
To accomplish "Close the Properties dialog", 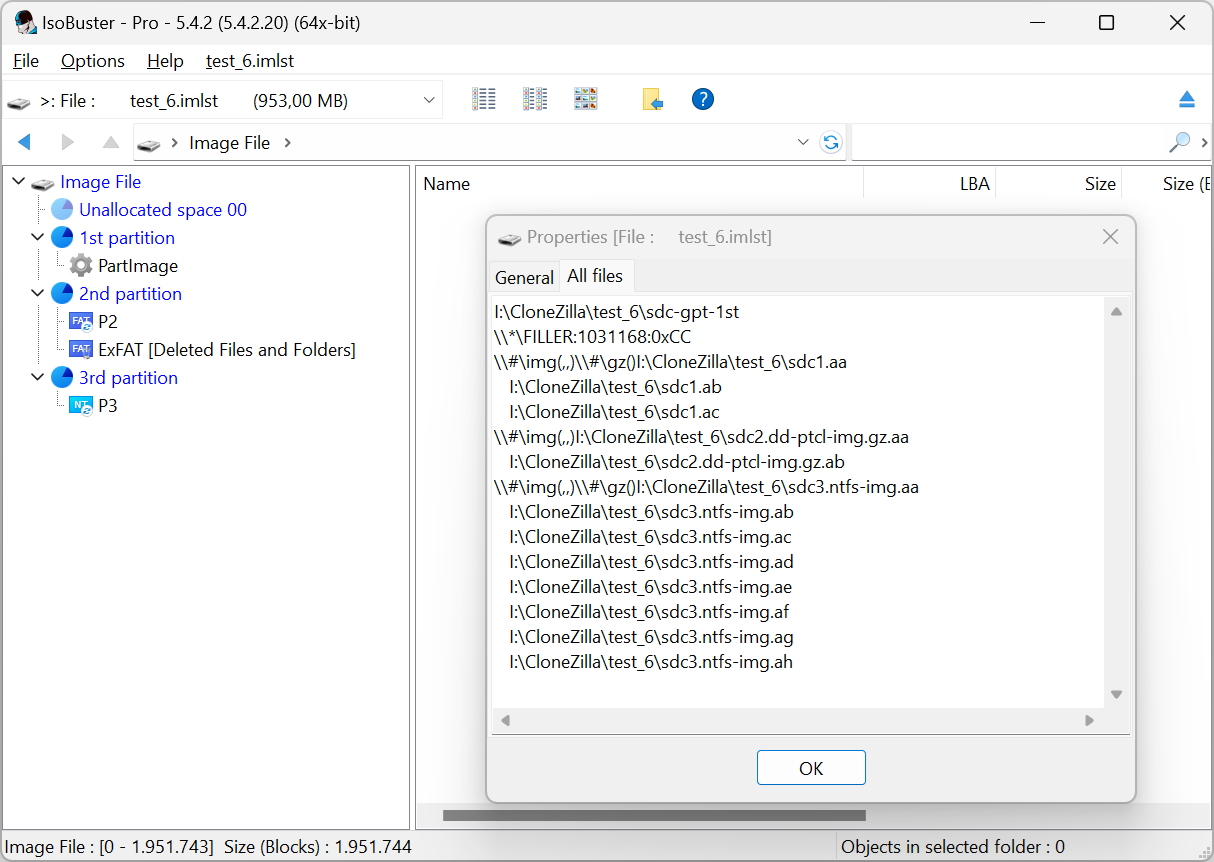I will click(x=1110, y=237).
